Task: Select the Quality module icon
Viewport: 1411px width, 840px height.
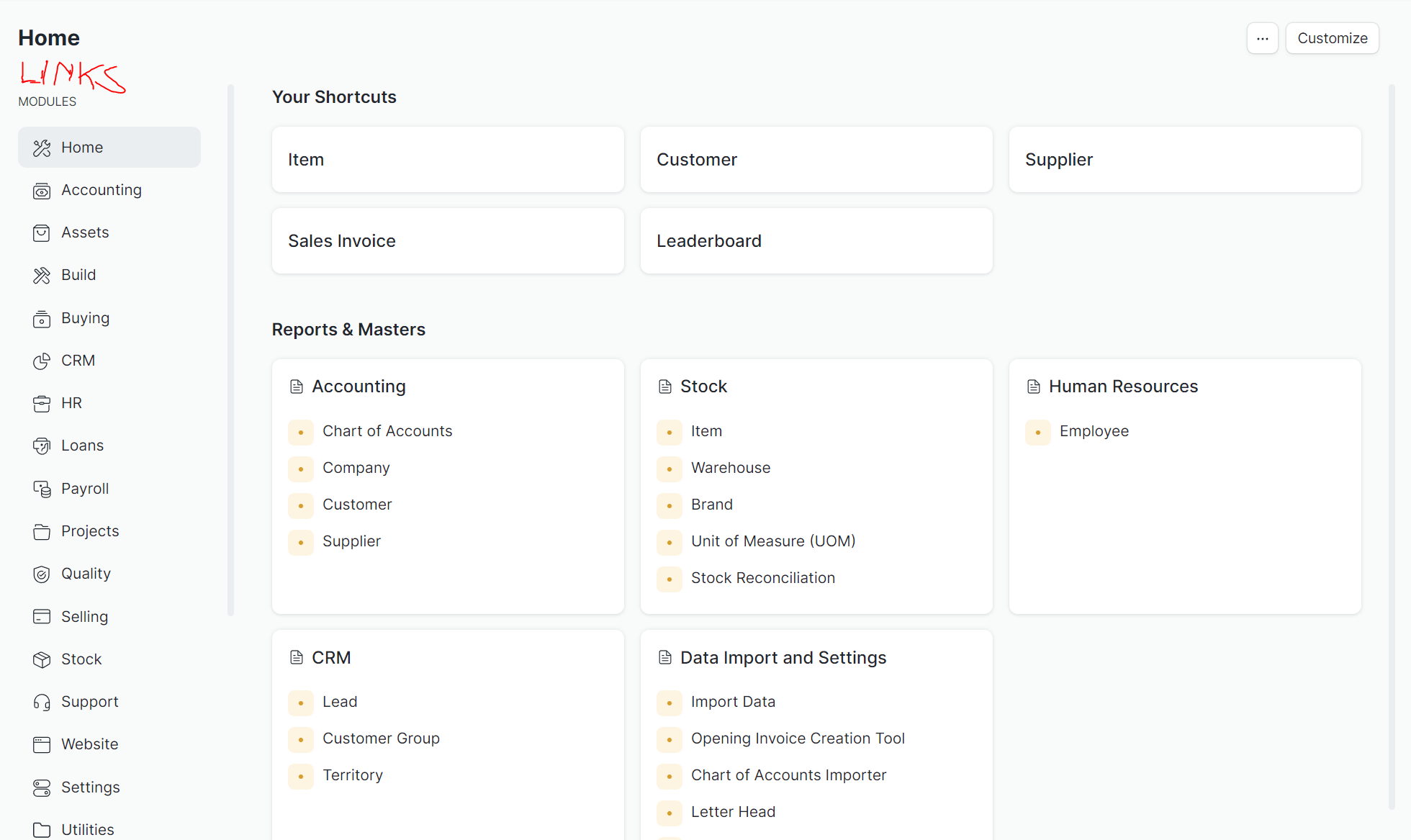Action: [x=42, y=573]
